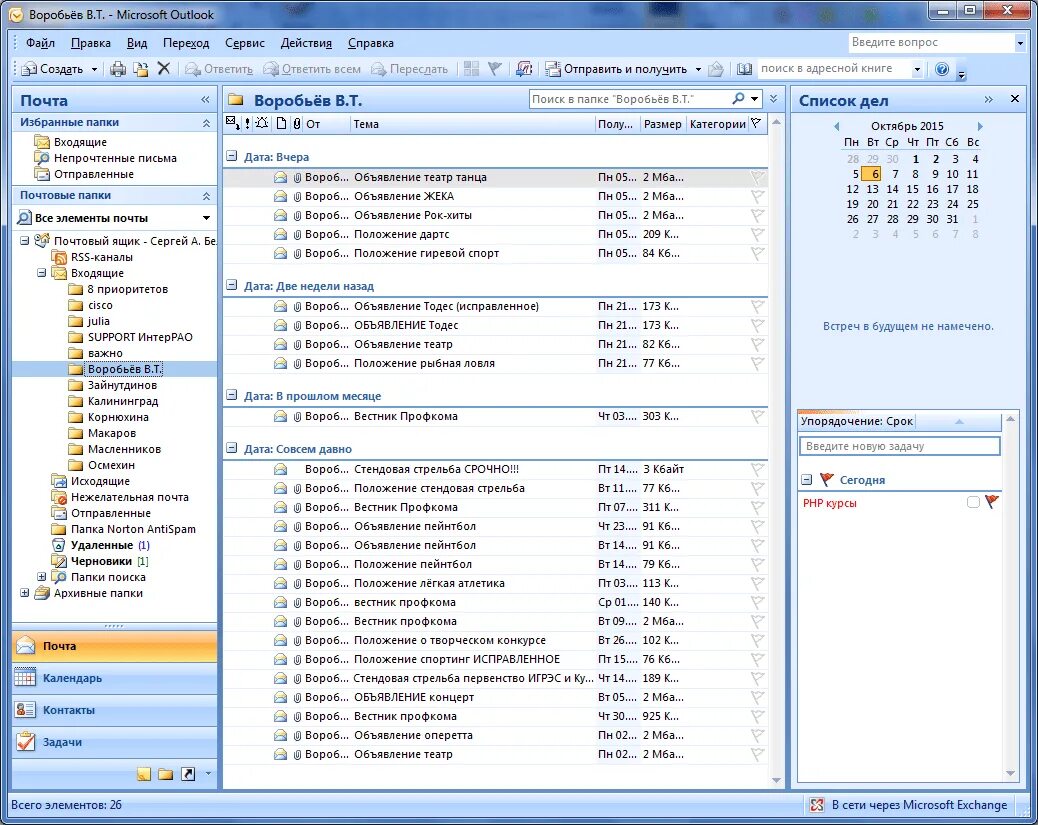Click the Follow Up flag toolbar icon
The height and width of the screenshot is (825, 1038).
click(494, 68)
